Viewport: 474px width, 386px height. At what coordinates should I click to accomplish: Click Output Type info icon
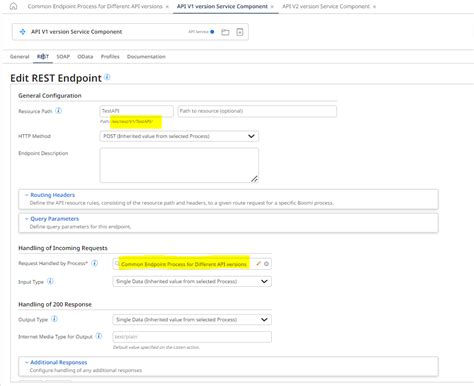pos(54,319)
